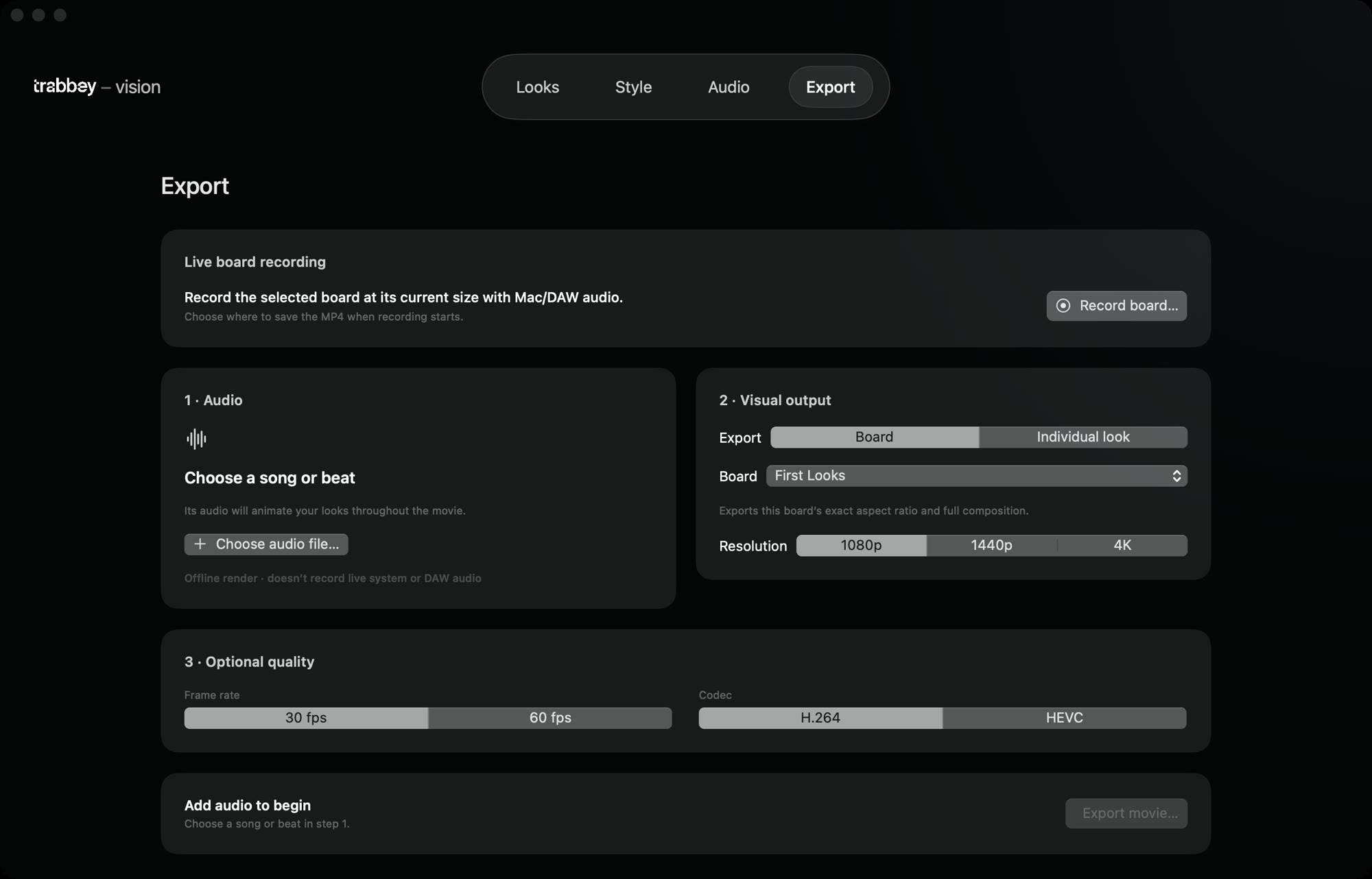Select 1080p resolution
This screenshot has width=1372, height=879.
point(861,545)
